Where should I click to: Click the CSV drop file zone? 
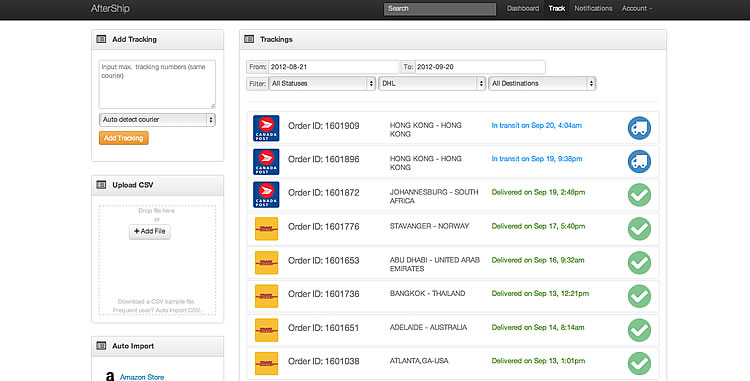coord(157,260)
